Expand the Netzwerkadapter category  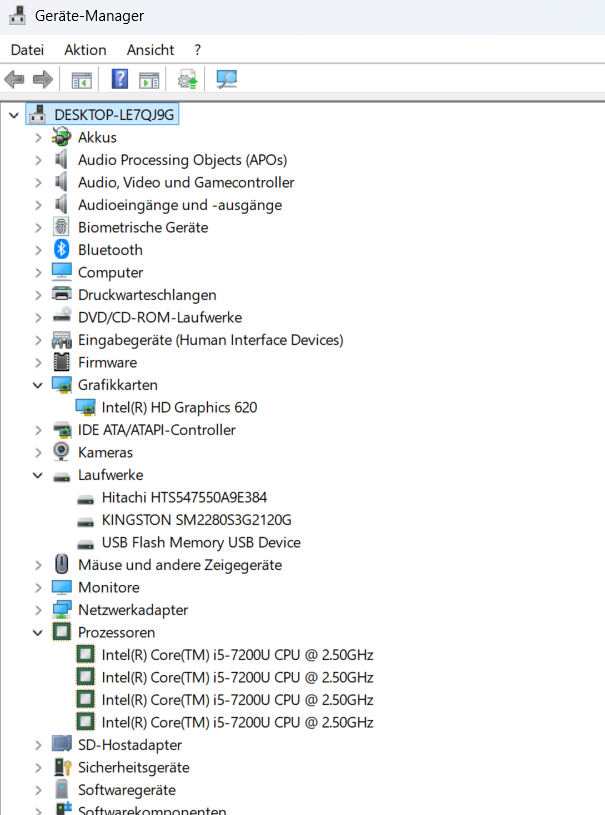[38, 610]
